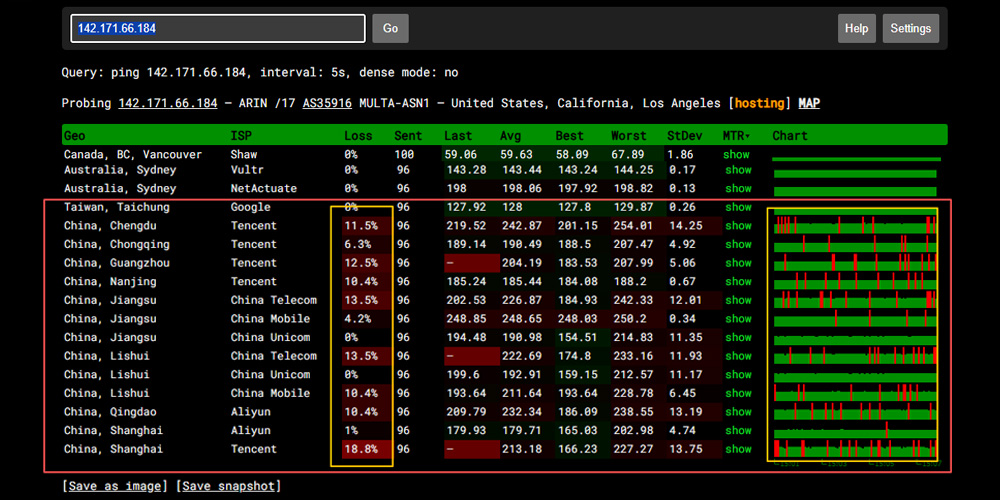Open the Settings panel
Viewport: 1000px width, 500px height.
[x=910, y=29]
